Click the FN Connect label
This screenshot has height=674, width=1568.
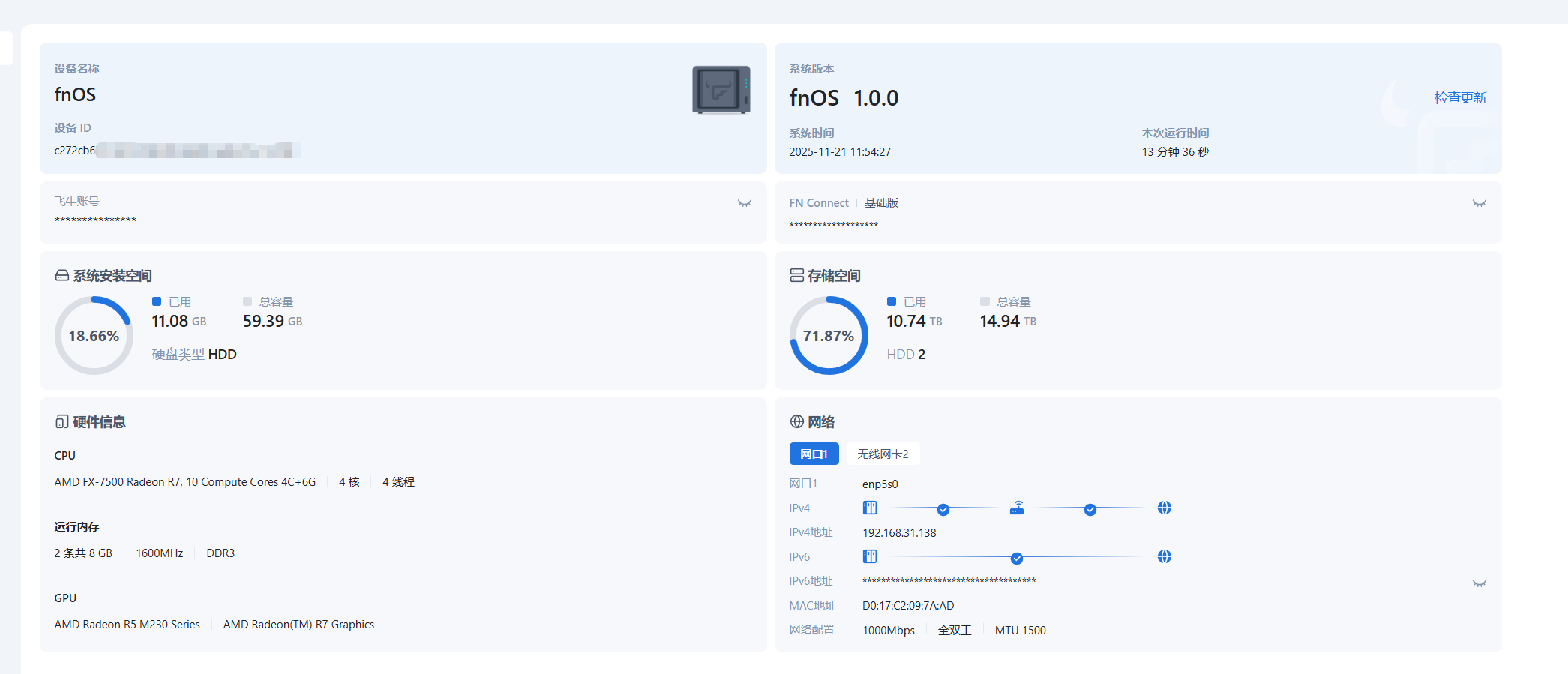coord(819,203)
